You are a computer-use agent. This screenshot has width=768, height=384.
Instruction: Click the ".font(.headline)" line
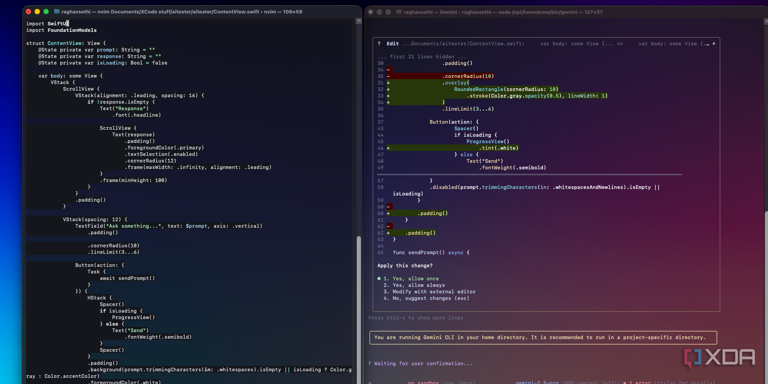click(136, 115)
